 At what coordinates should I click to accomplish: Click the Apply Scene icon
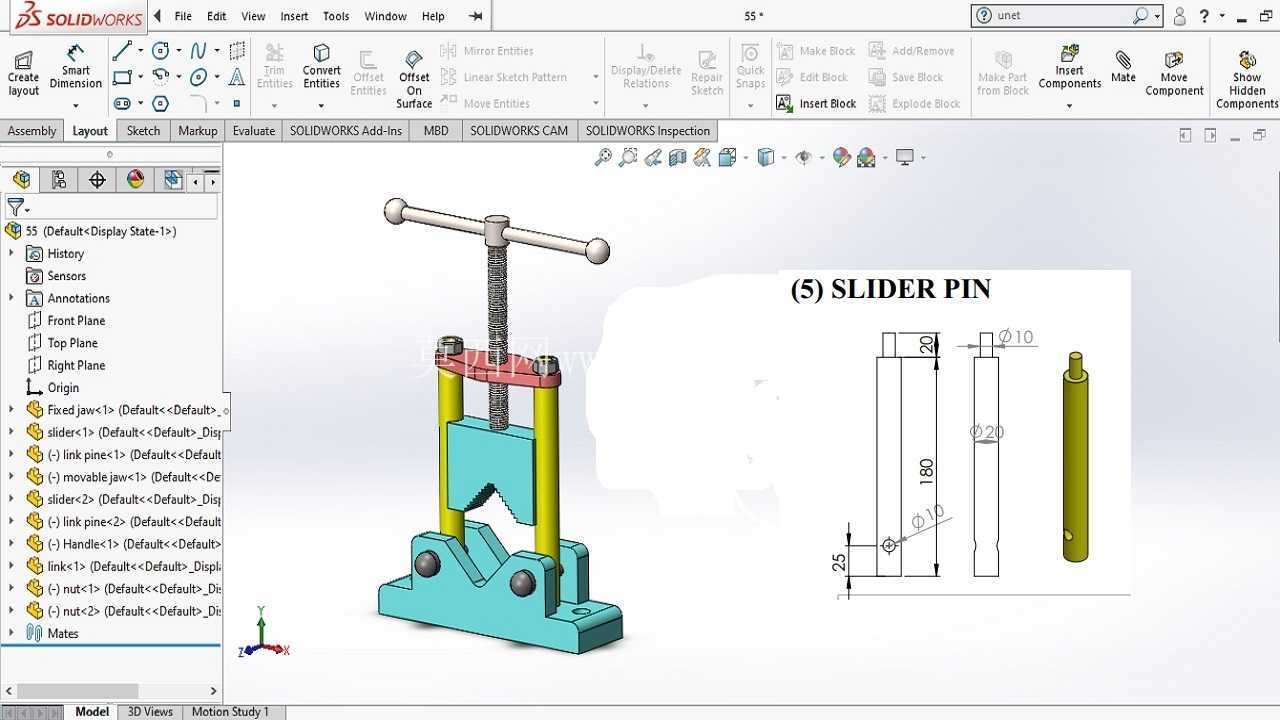(x=866, y=157)
